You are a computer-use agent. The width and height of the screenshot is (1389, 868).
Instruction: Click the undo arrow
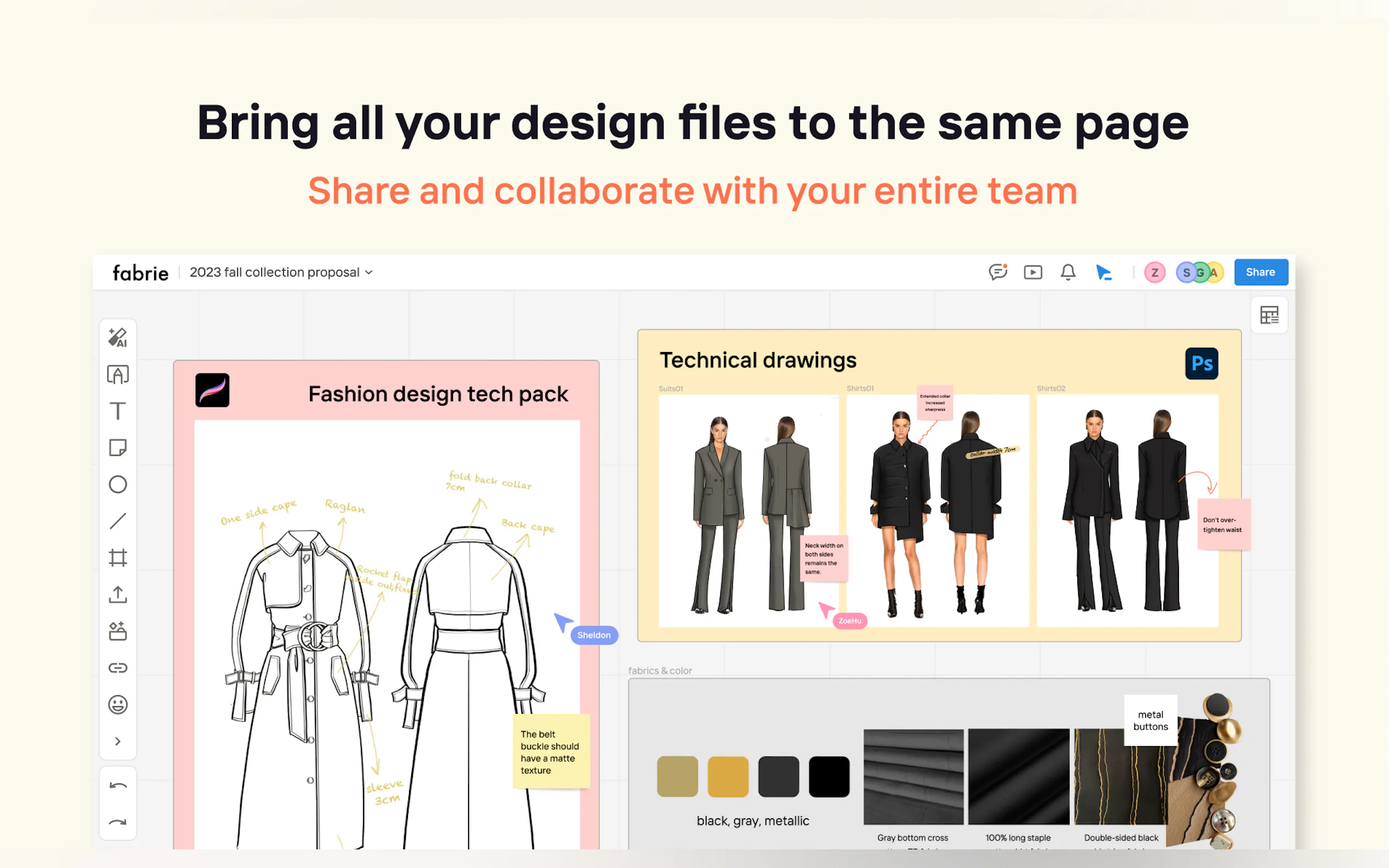(118, 786)
